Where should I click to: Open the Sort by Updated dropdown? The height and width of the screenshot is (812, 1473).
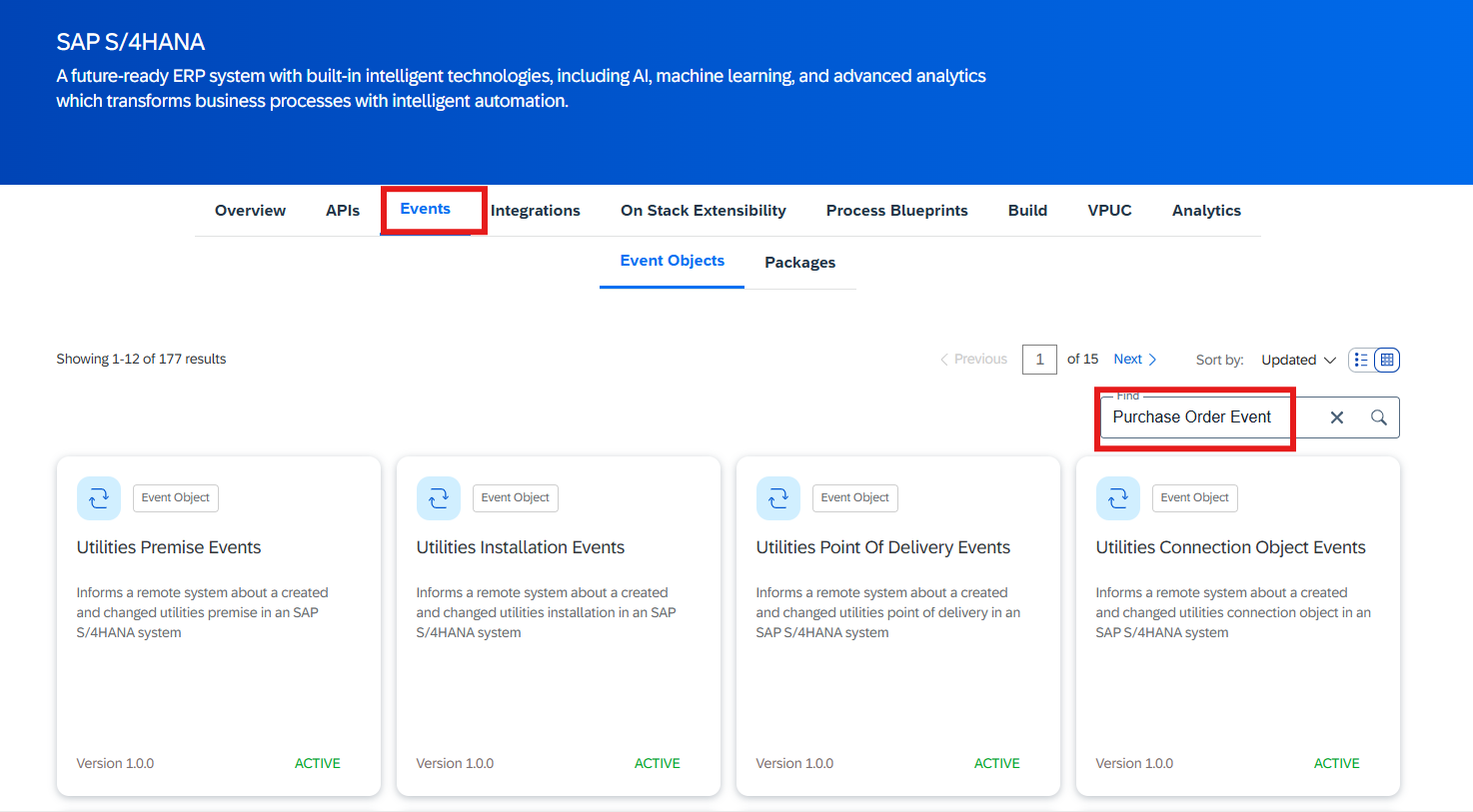click(x=1298, y=360)
